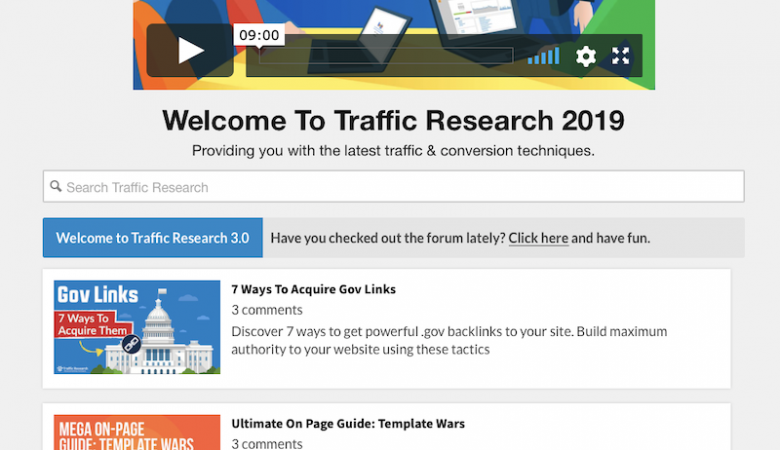
Task: View 3 comments on Gov Links article
Action: 267,310
